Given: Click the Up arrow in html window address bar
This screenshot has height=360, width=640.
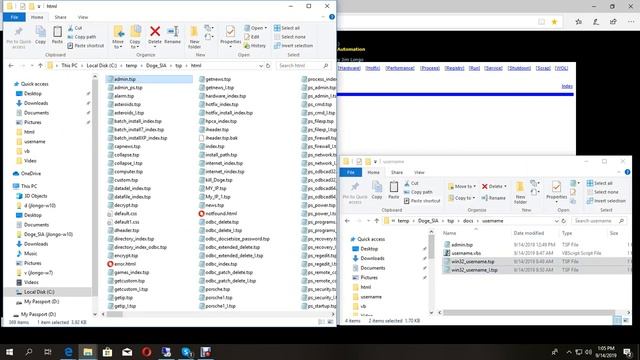Looking at the screenshot, I should (x=40, y=66).
